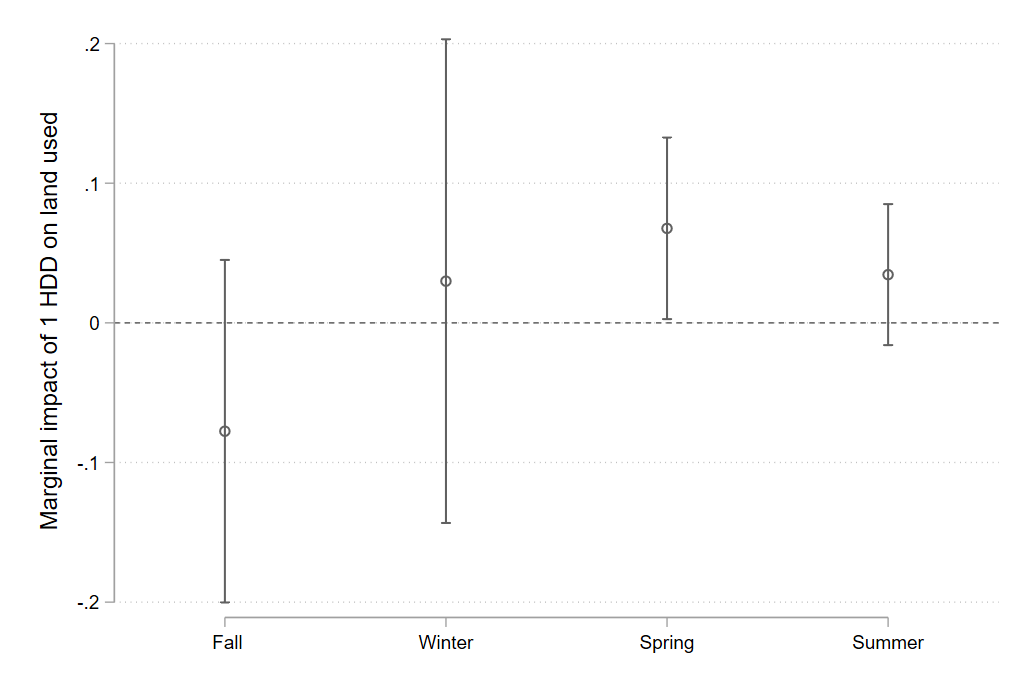The height and width of the screenshot is (682, 1023).
Task: Click the Winter point estimate marker
Action: pyautogui.click(x=446, y=281)
